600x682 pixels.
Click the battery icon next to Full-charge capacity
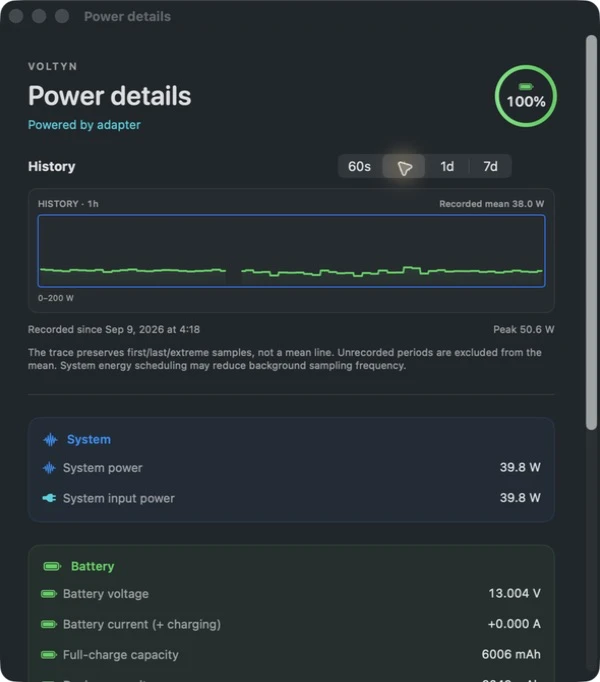click(49, 655)
